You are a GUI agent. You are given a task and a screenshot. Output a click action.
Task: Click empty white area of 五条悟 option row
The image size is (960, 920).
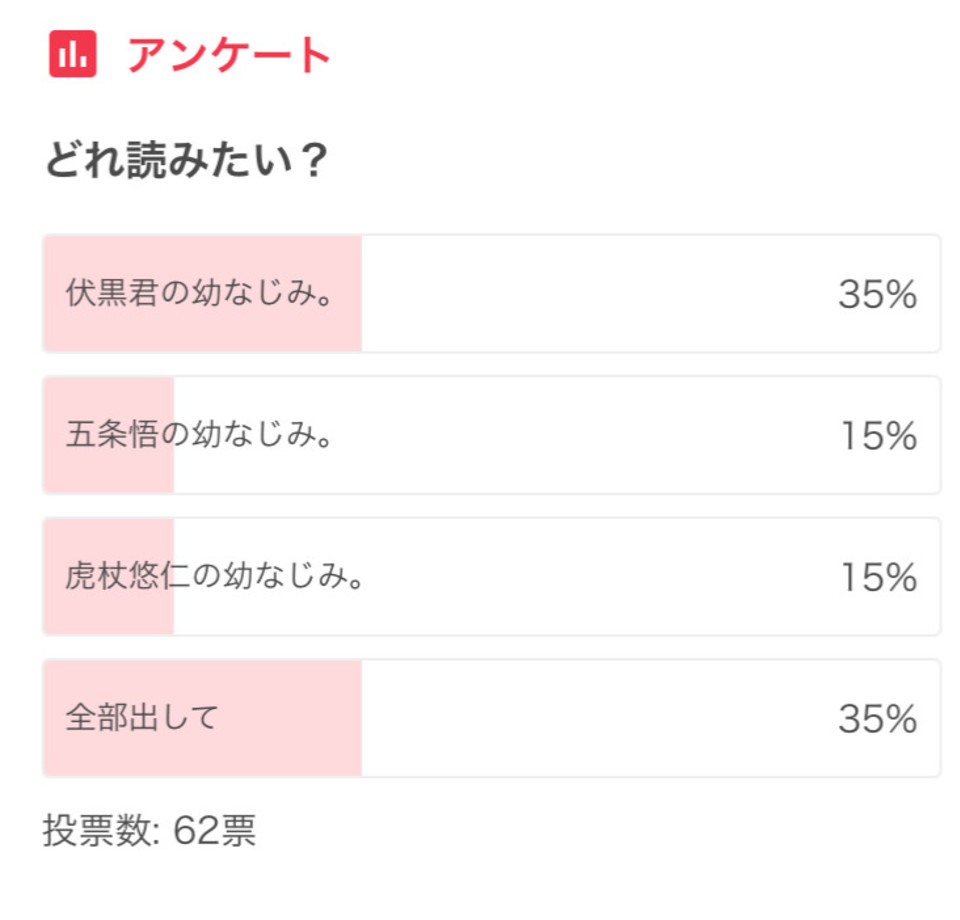582,435
